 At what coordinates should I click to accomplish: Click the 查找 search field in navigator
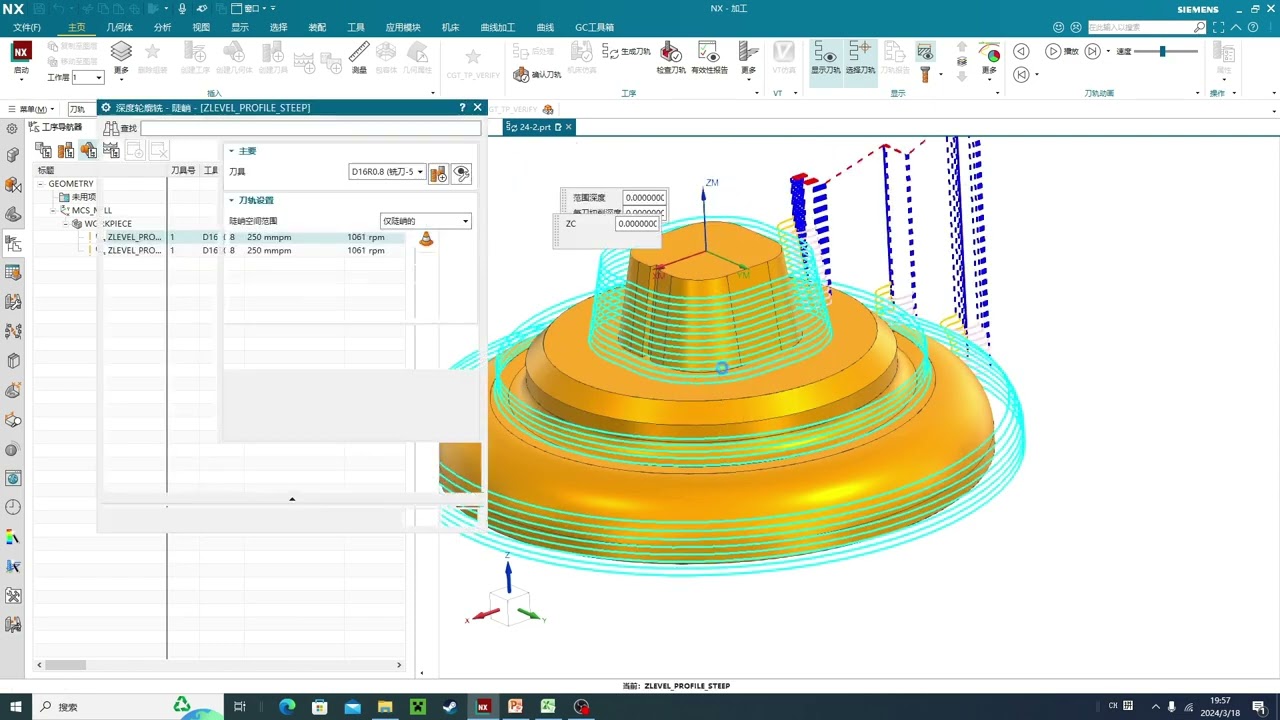coord(310,128)
